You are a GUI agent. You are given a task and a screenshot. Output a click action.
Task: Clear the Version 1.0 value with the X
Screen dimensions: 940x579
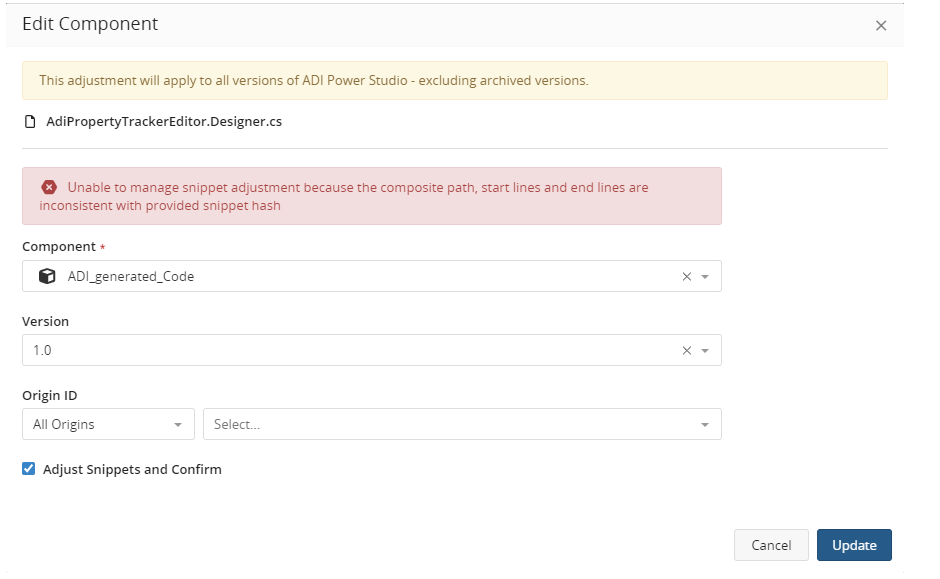point(687,351)
